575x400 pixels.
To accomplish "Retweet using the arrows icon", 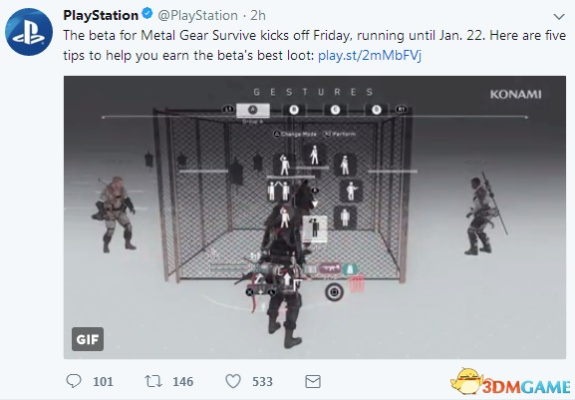I will click(x=153, y=381).
